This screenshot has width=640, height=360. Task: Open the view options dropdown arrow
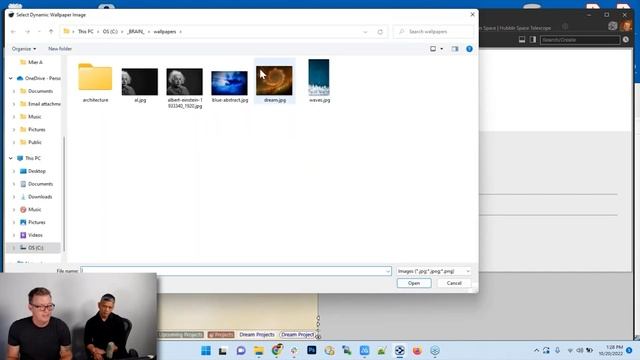click(442, 49)
